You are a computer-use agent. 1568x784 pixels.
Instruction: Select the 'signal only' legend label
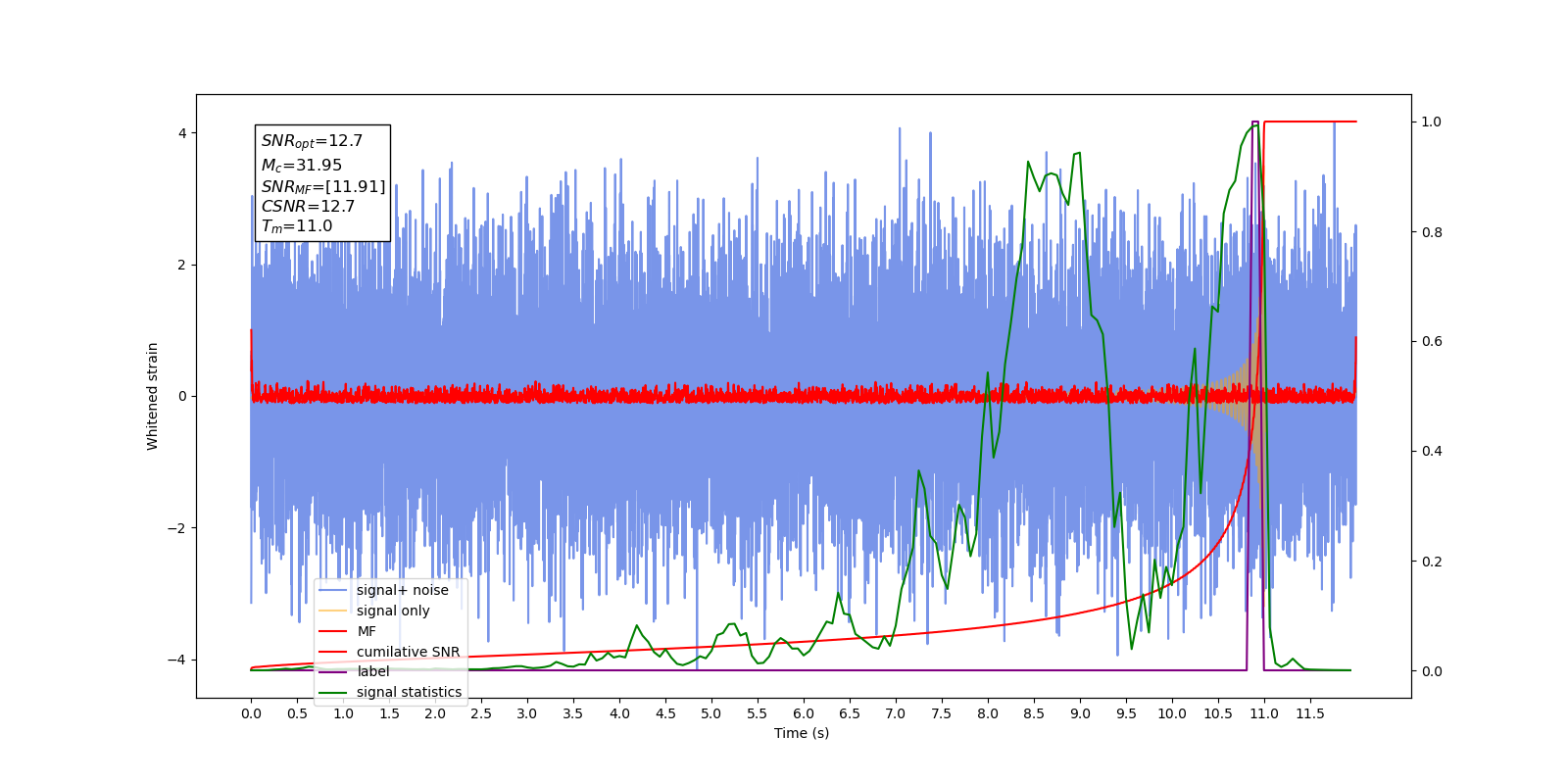(x=393, y=611)
